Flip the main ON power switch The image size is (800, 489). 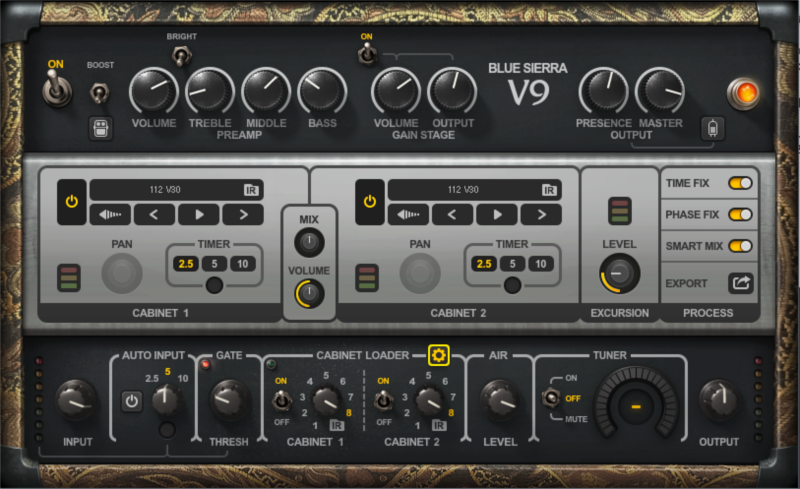click(x=56, y=89)
